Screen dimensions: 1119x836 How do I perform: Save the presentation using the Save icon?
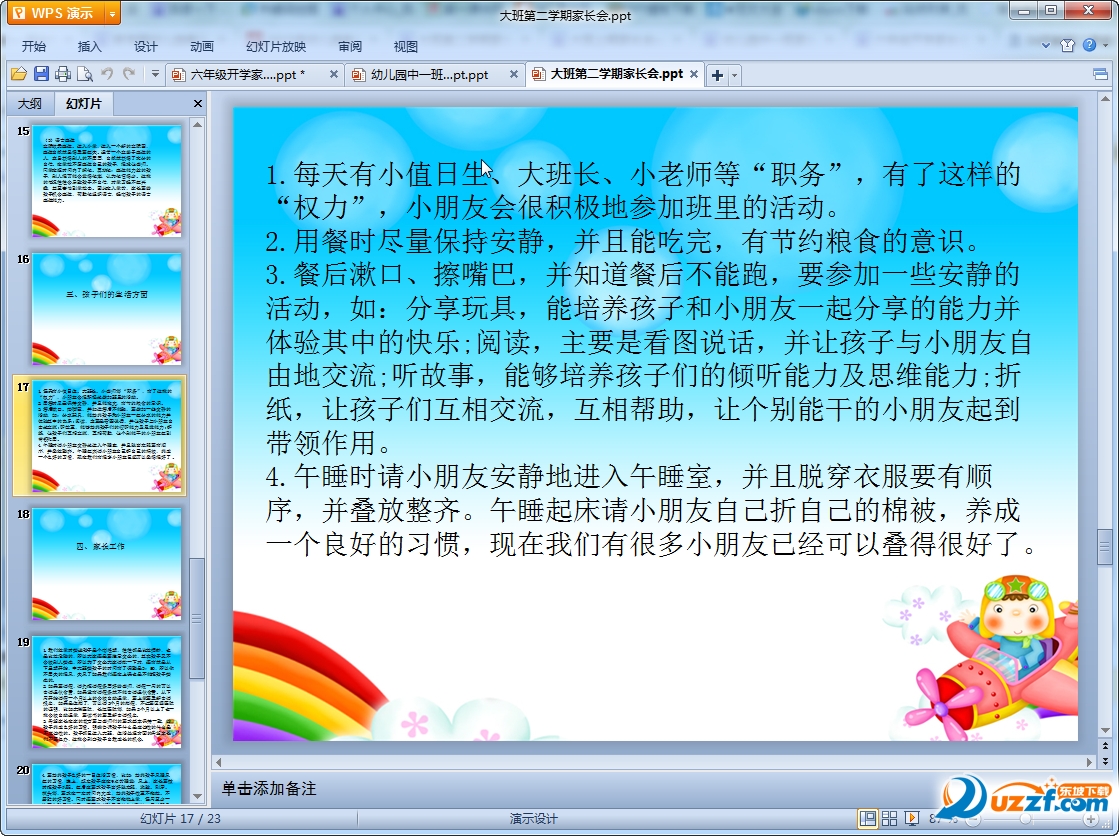point(40,74)
